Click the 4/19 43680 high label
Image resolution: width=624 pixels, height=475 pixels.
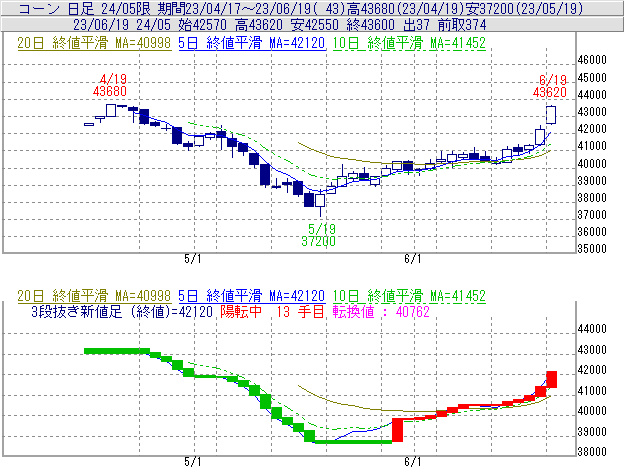pos(110,85)
